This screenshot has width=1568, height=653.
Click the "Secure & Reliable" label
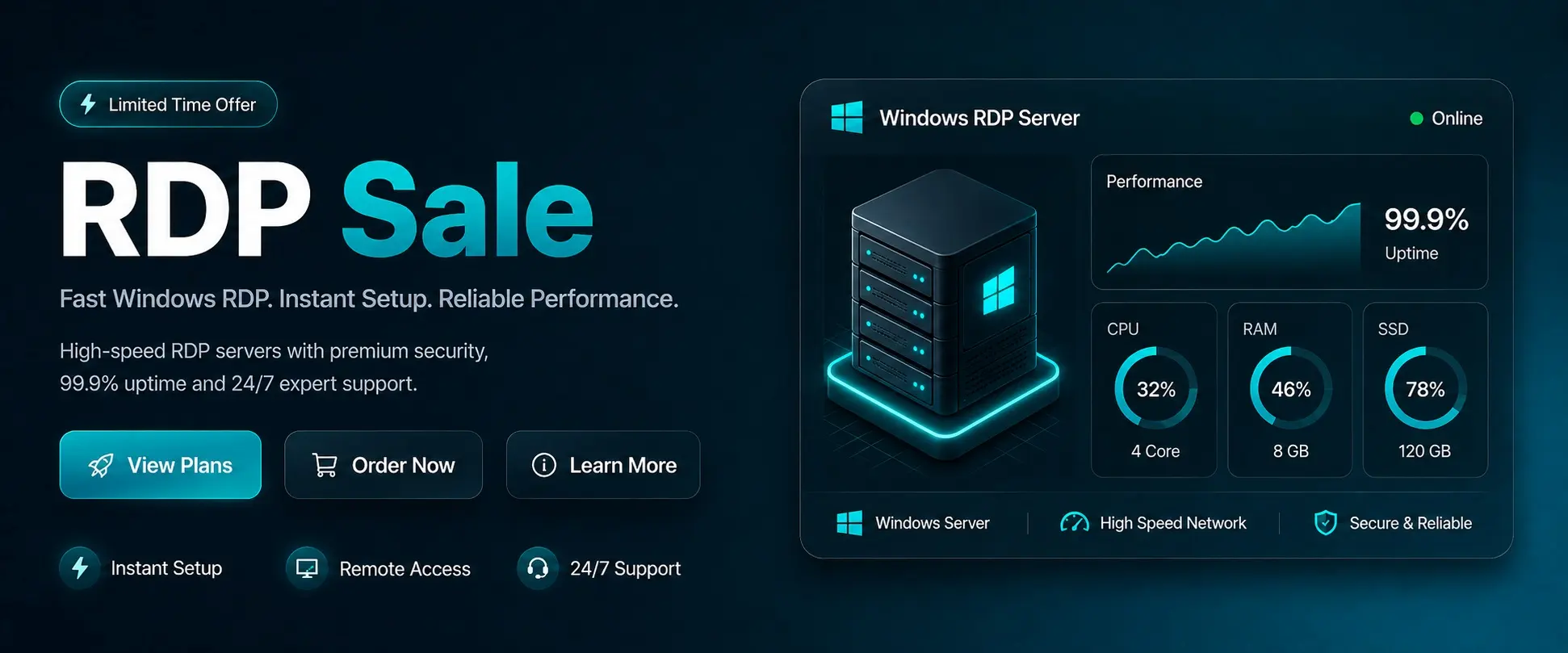point(1411,523)
